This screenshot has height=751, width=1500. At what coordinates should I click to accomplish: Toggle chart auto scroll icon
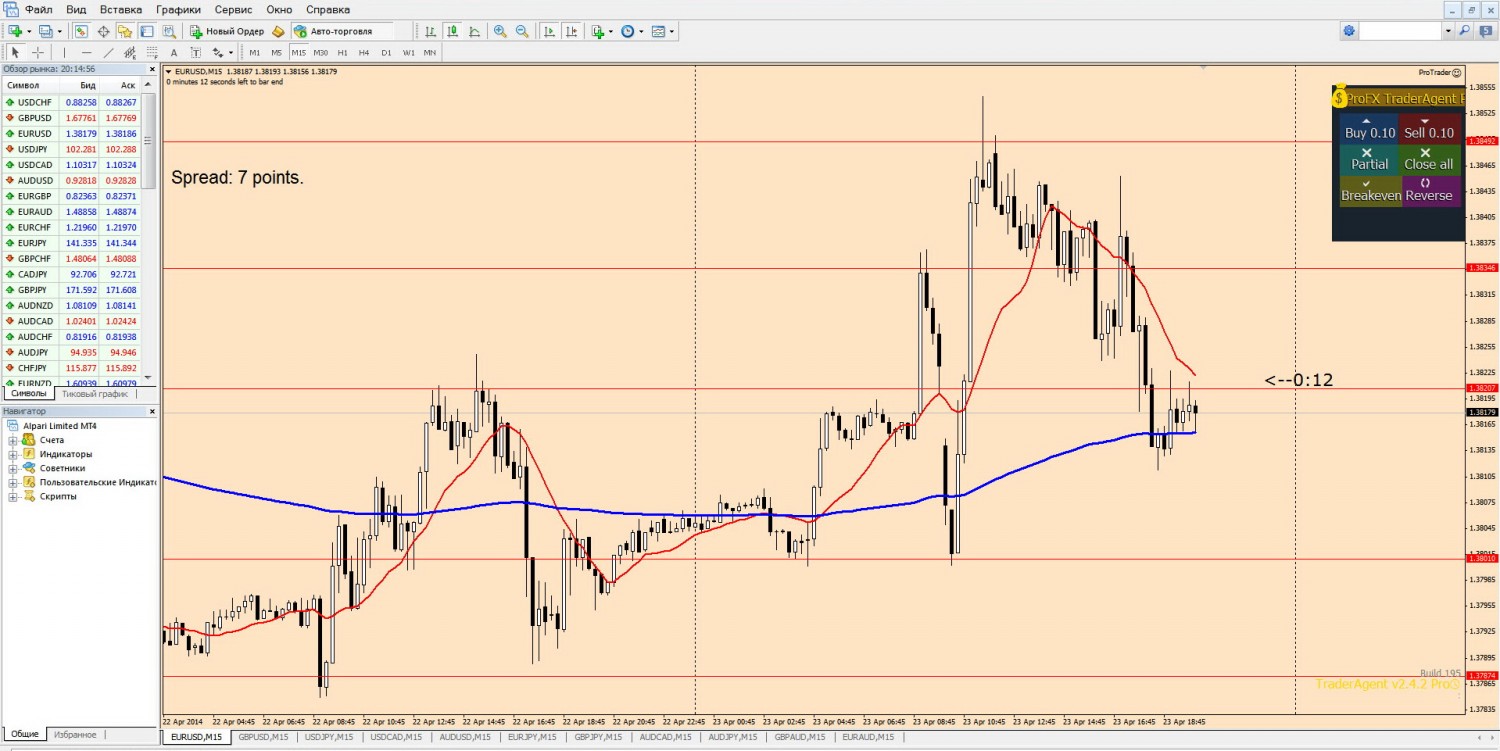pos(549,31)
